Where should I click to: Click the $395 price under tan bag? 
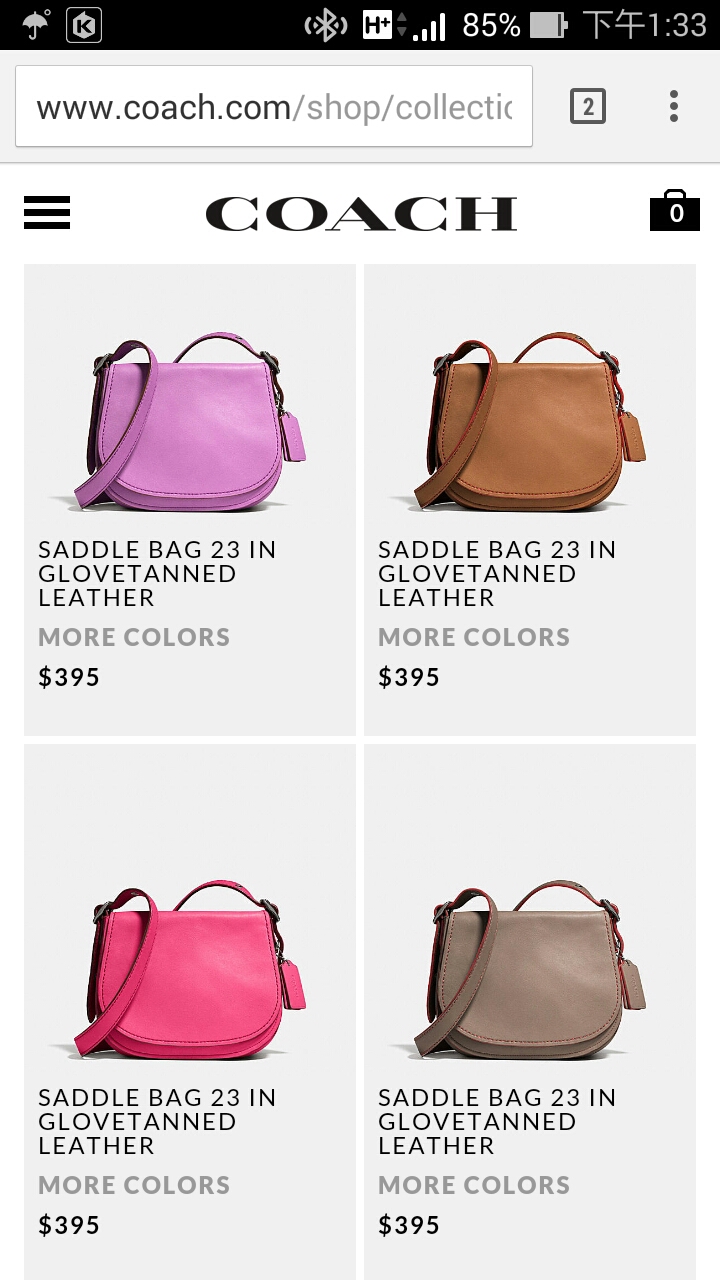[409, 677]
